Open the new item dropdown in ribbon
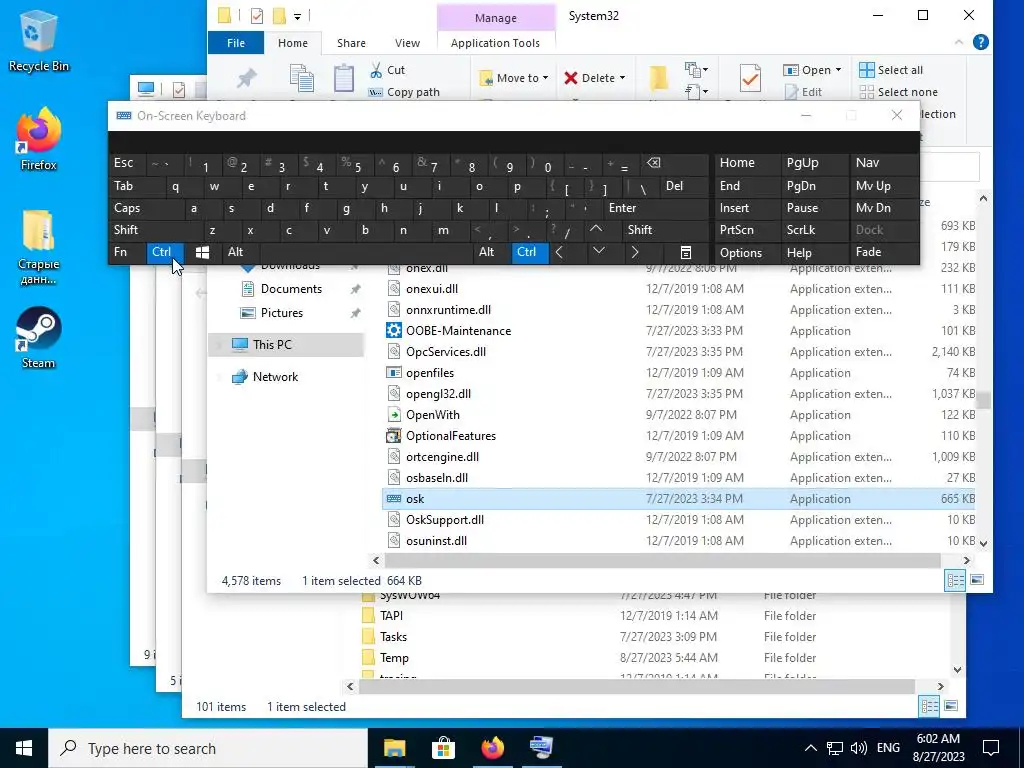Screen dimensions: 1024x768 click(x=695, y=69)
